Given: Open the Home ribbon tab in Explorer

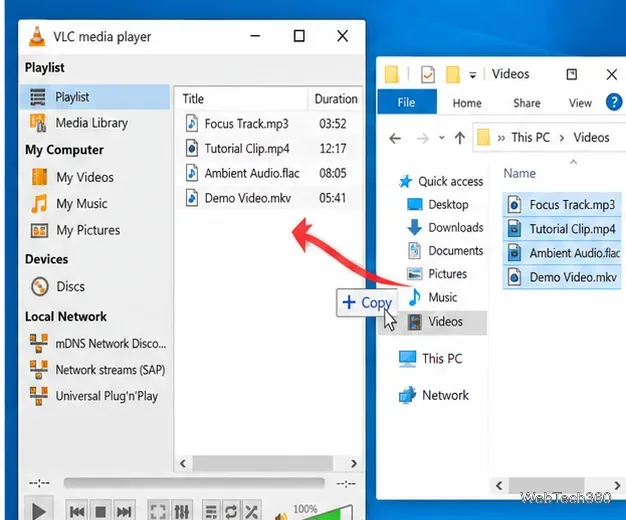Looking at the screenshot, I should tap(467, 103).
